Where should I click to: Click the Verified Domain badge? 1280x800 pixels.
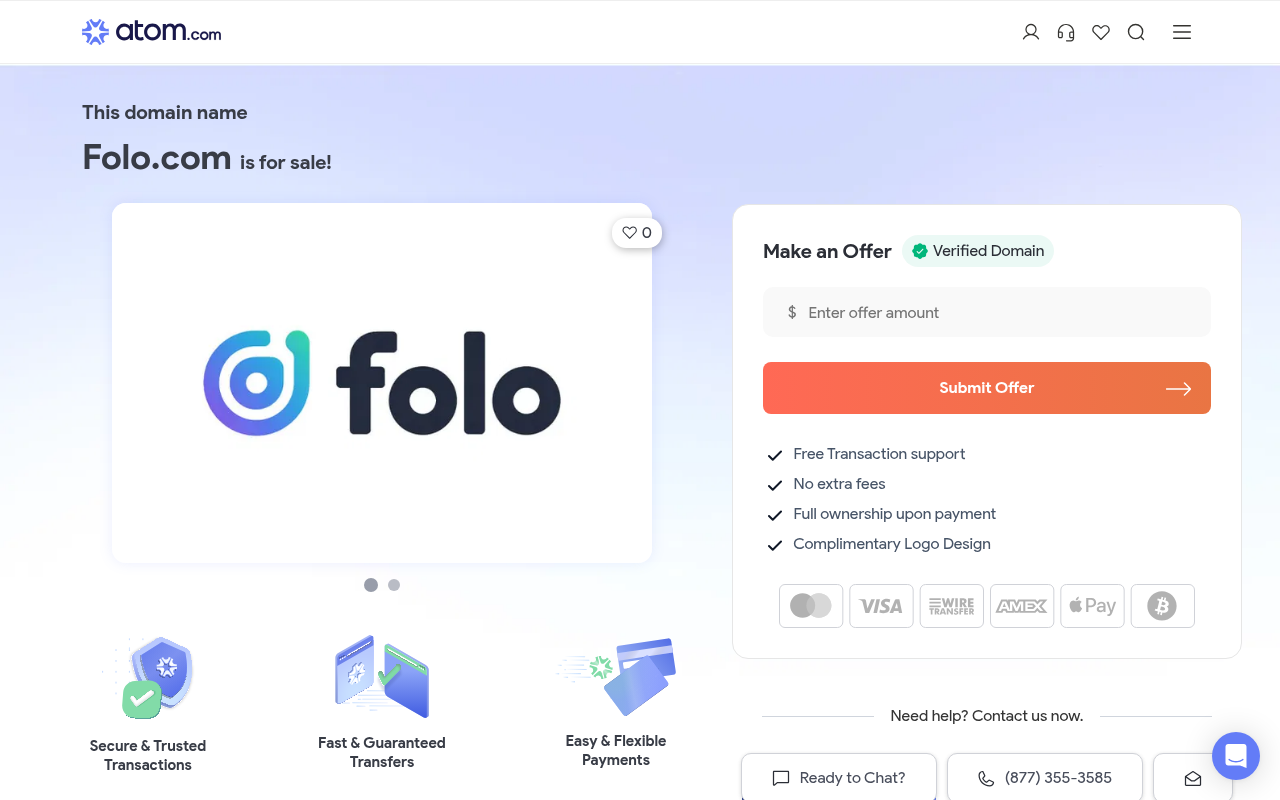pos(978,251)
